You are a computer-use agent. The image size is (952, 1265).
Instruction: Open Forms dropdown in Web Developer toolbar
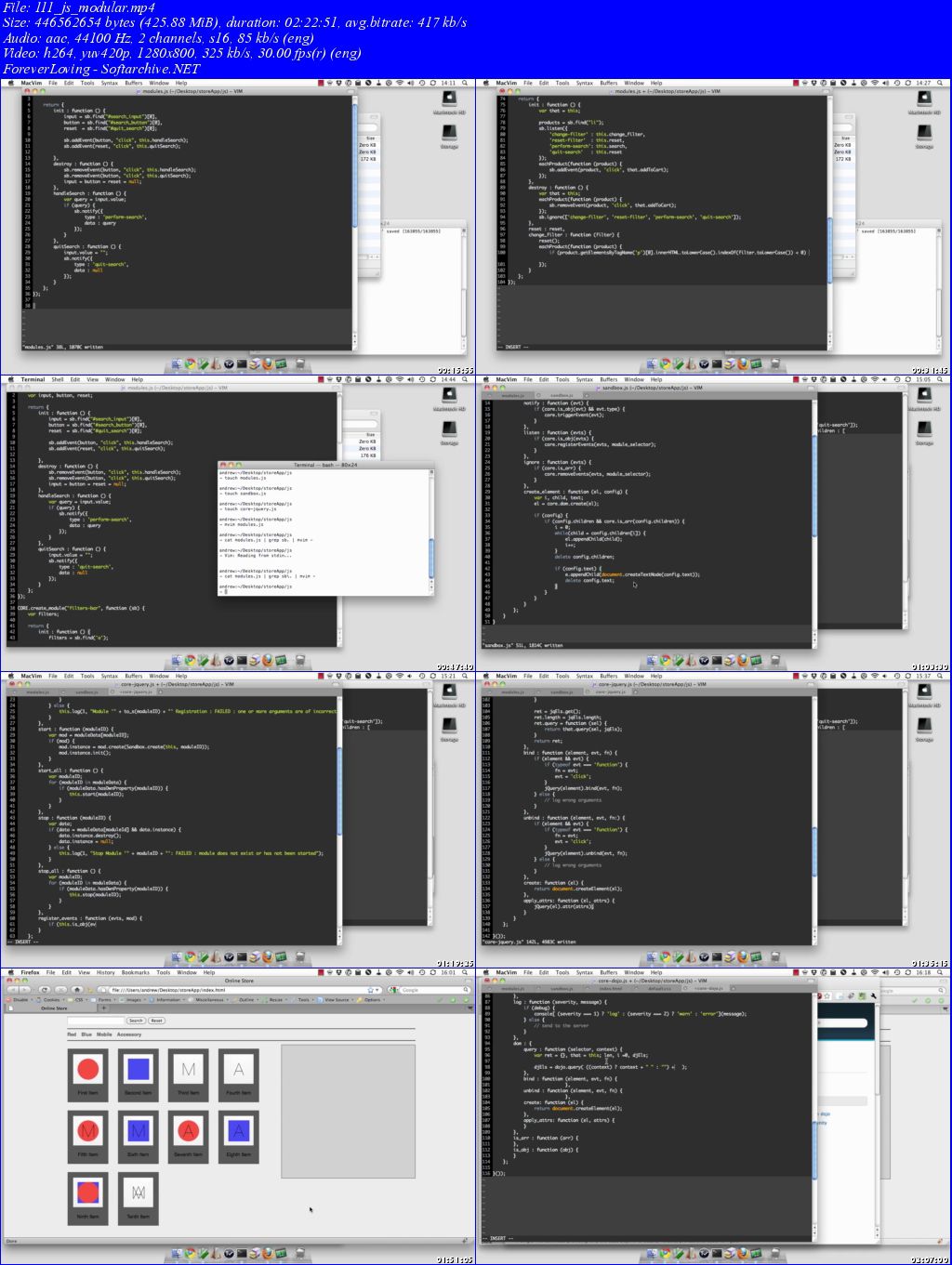coord(104,1000)
